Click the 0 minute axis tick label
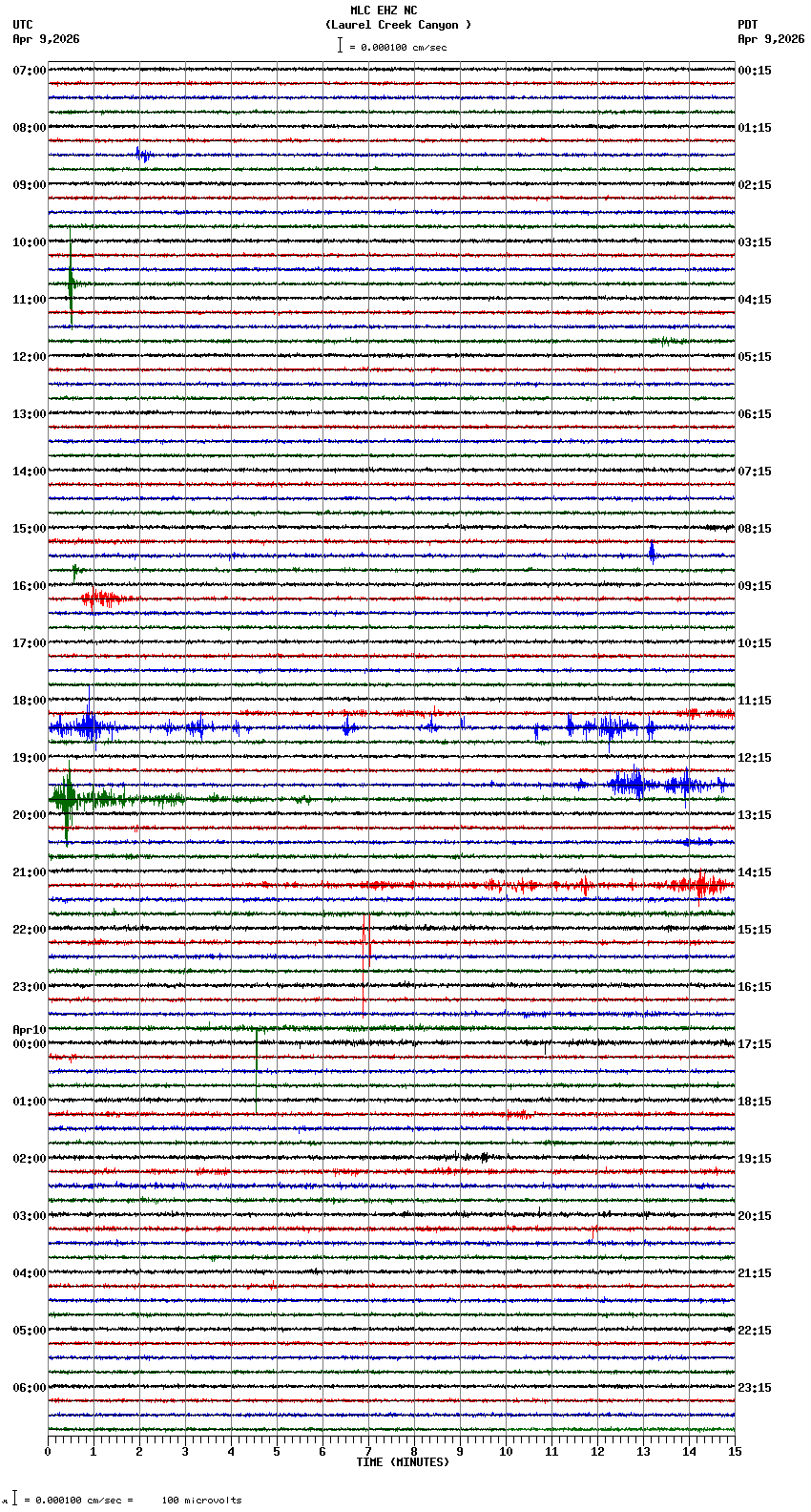Viewport: 811px width, 1512px height. click(x=48, y=1452)
